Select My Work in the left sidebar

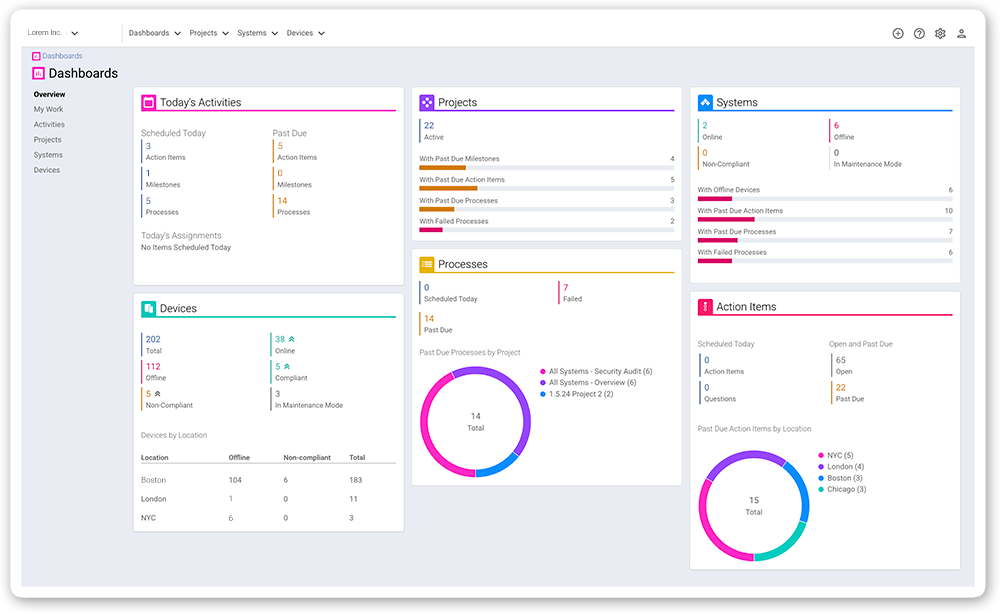[48, 110]
